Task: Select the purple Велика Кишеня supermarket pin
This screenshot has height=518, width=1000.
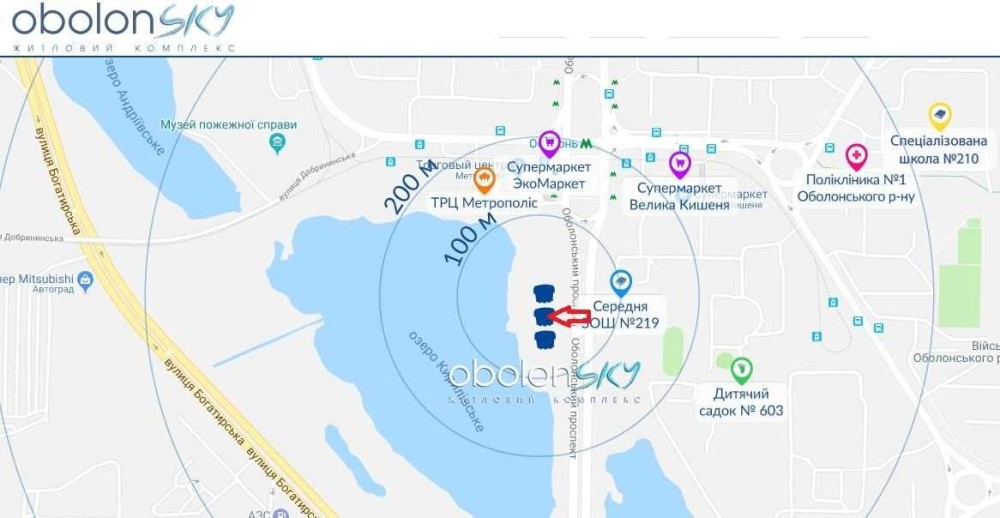Action: (x=680, y=165)
